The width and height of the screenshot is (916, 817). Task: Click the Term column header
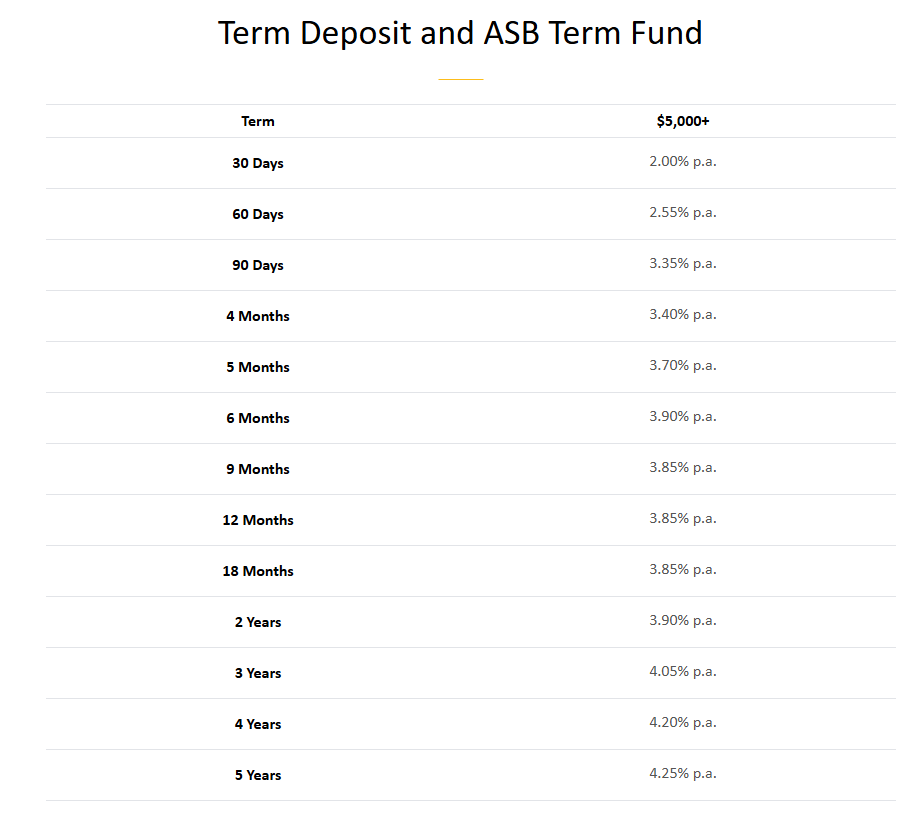[x=258, y=121]
